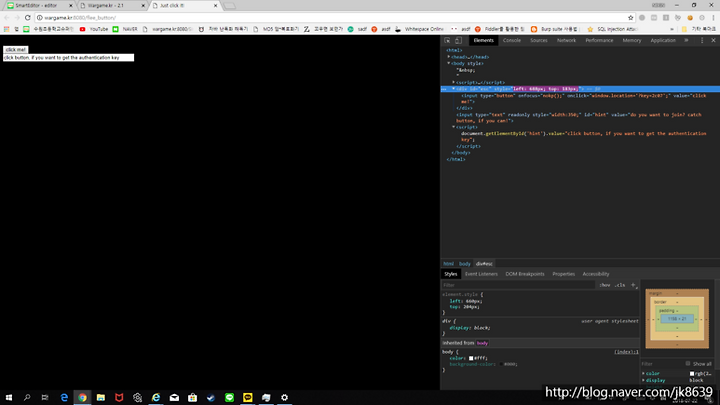Select the Styles pane tab
Screen dimensions: 720x405
450,274
